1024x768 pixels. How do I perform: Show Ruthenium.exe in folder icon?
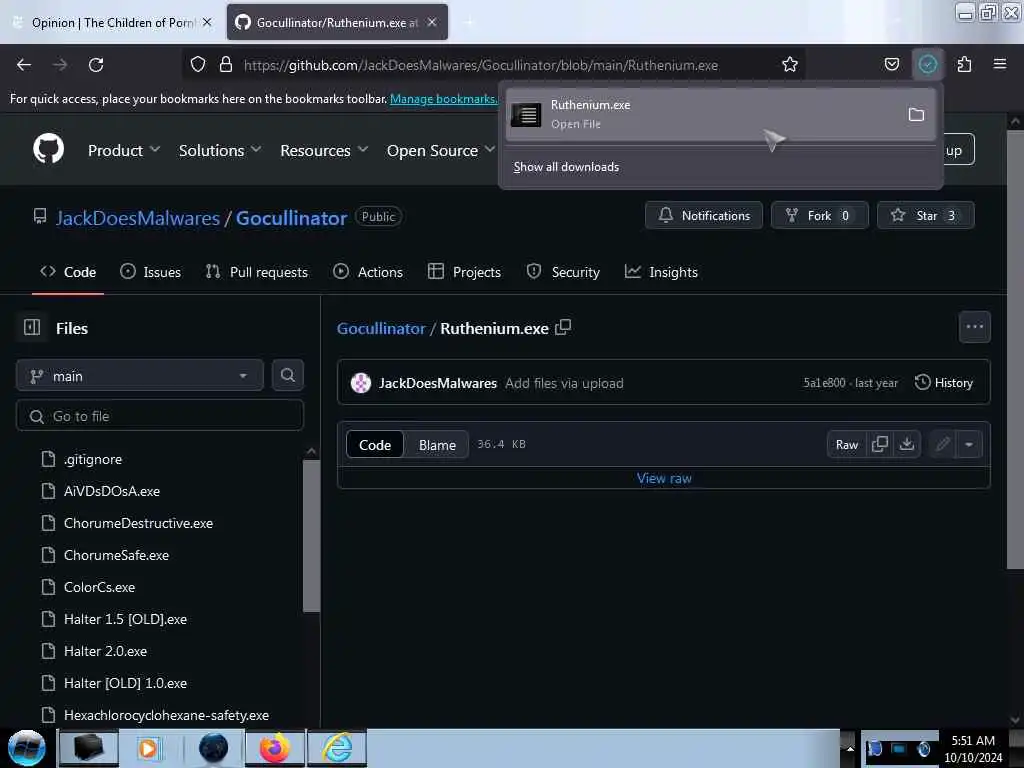[x=916, y=115]
